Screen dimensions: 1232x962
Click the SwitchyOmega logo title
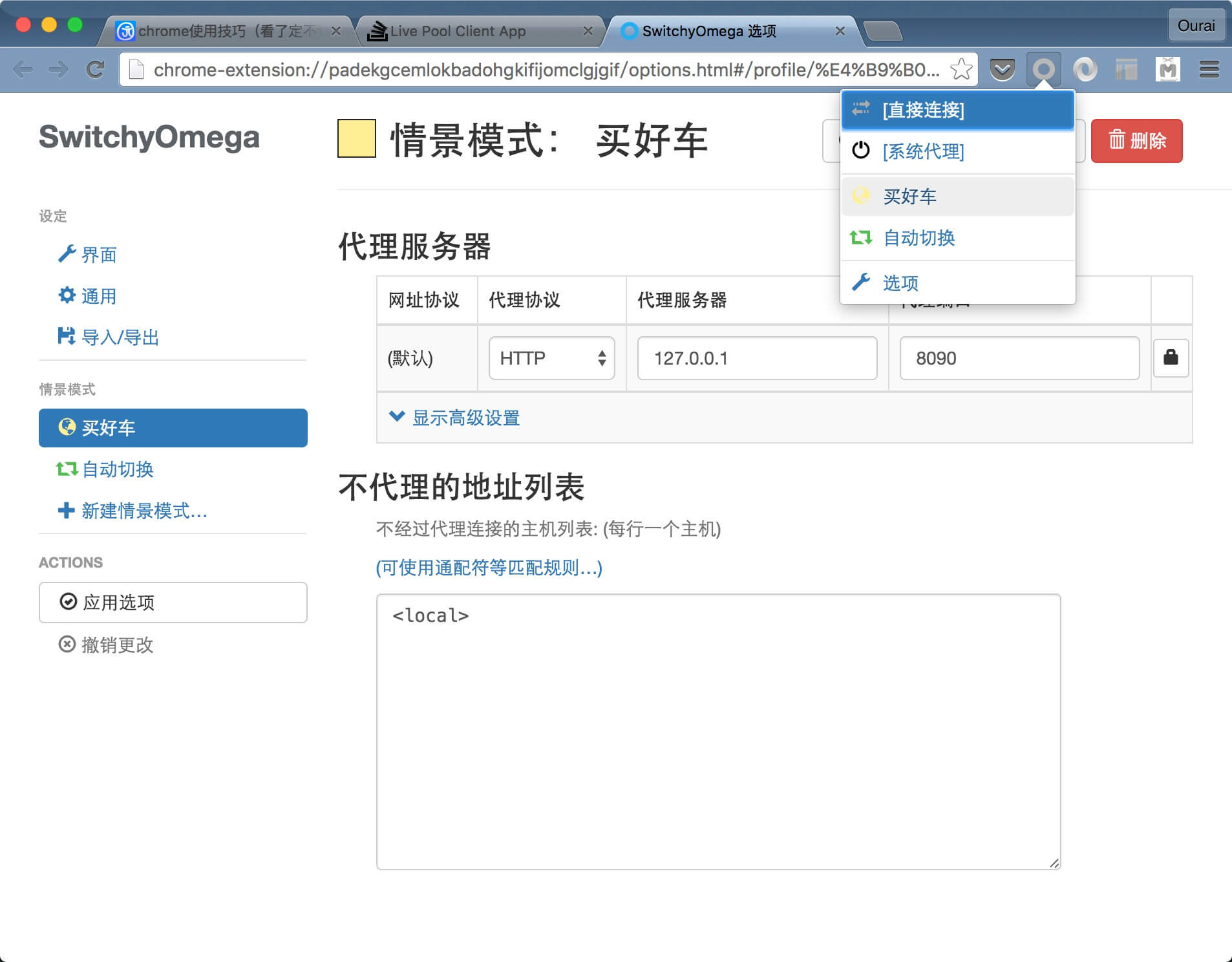(x=149, y=137)
